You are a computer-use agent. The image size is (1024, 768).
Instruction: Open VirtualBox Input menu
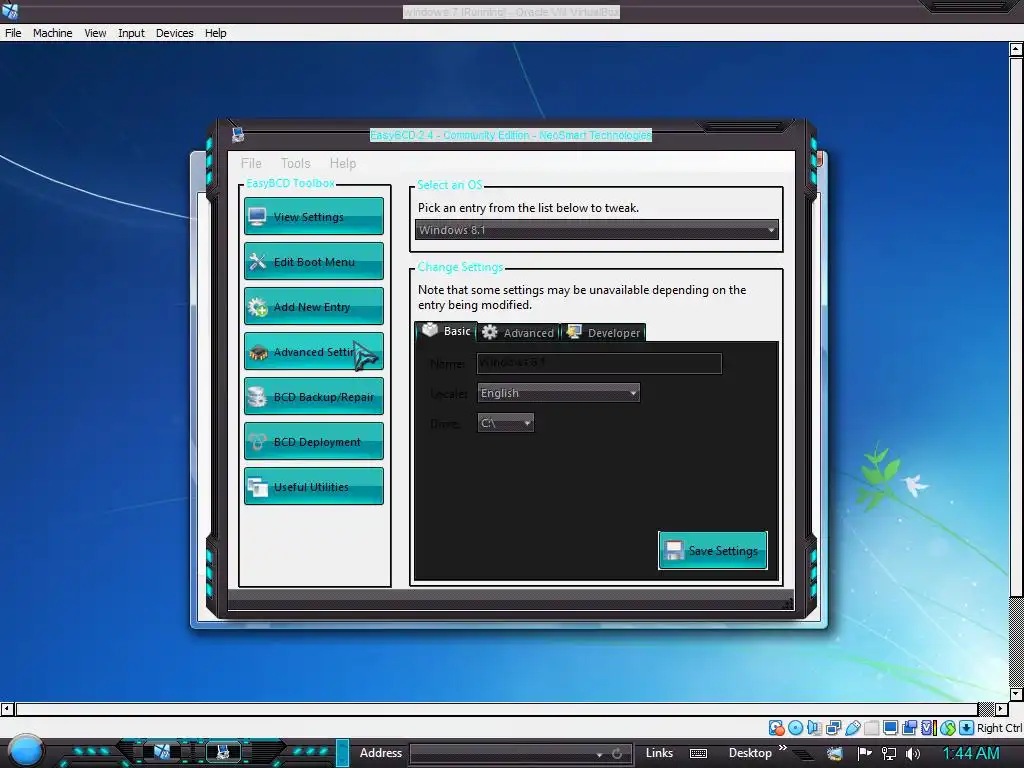[131, 33]
